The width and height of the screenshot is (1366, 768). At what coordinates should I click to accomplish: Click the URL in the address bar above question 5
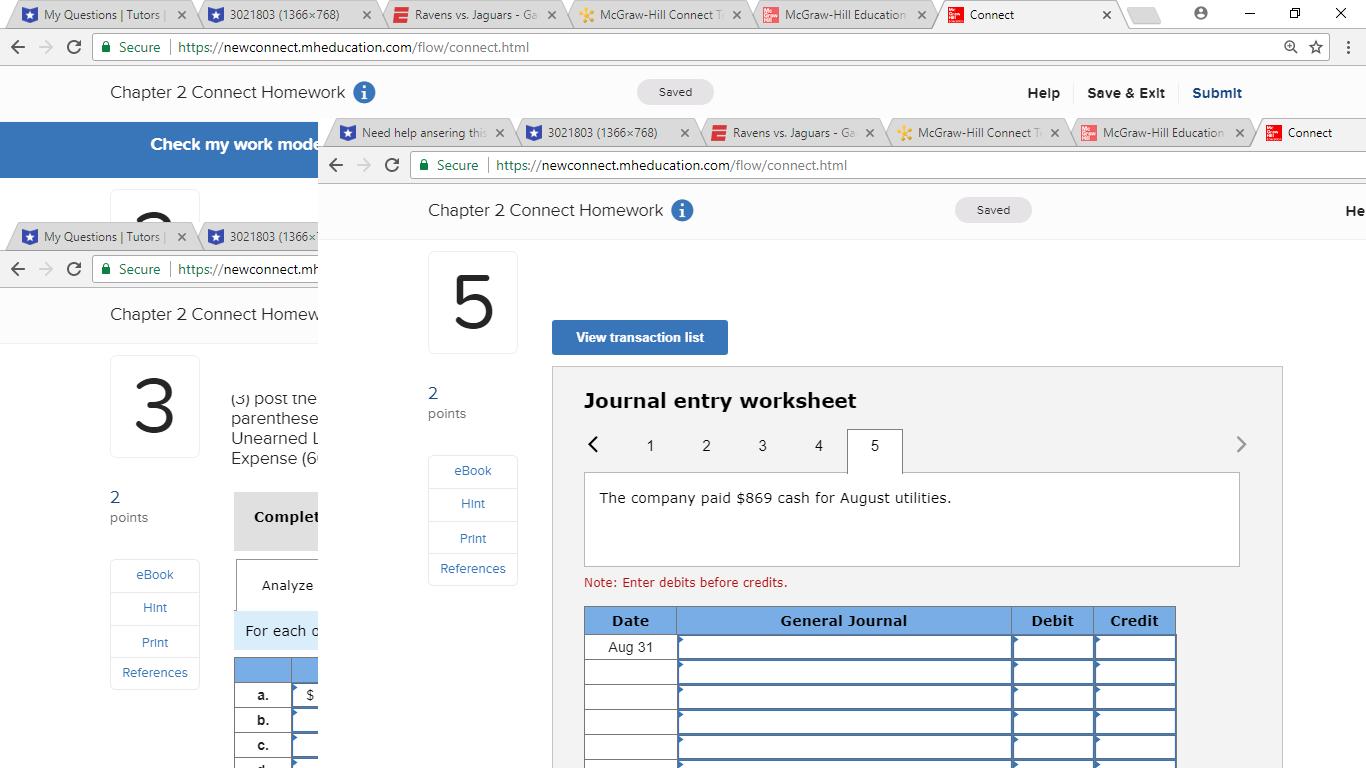pyautogui.click(x=671, y=165)
